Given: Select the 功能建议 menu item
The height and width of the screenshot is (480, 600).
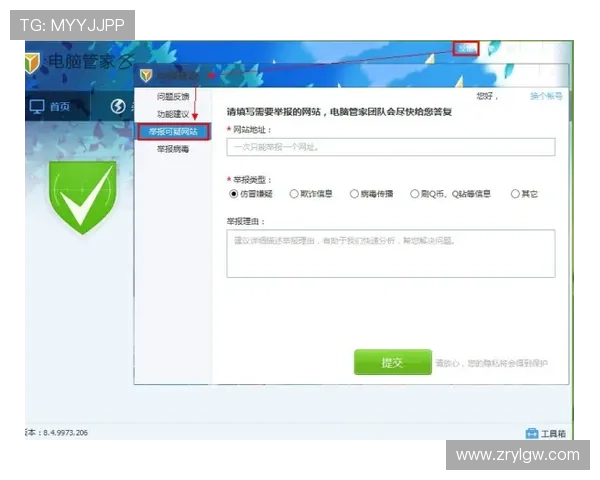Looking at the screenshot, I should pos(173,114).
